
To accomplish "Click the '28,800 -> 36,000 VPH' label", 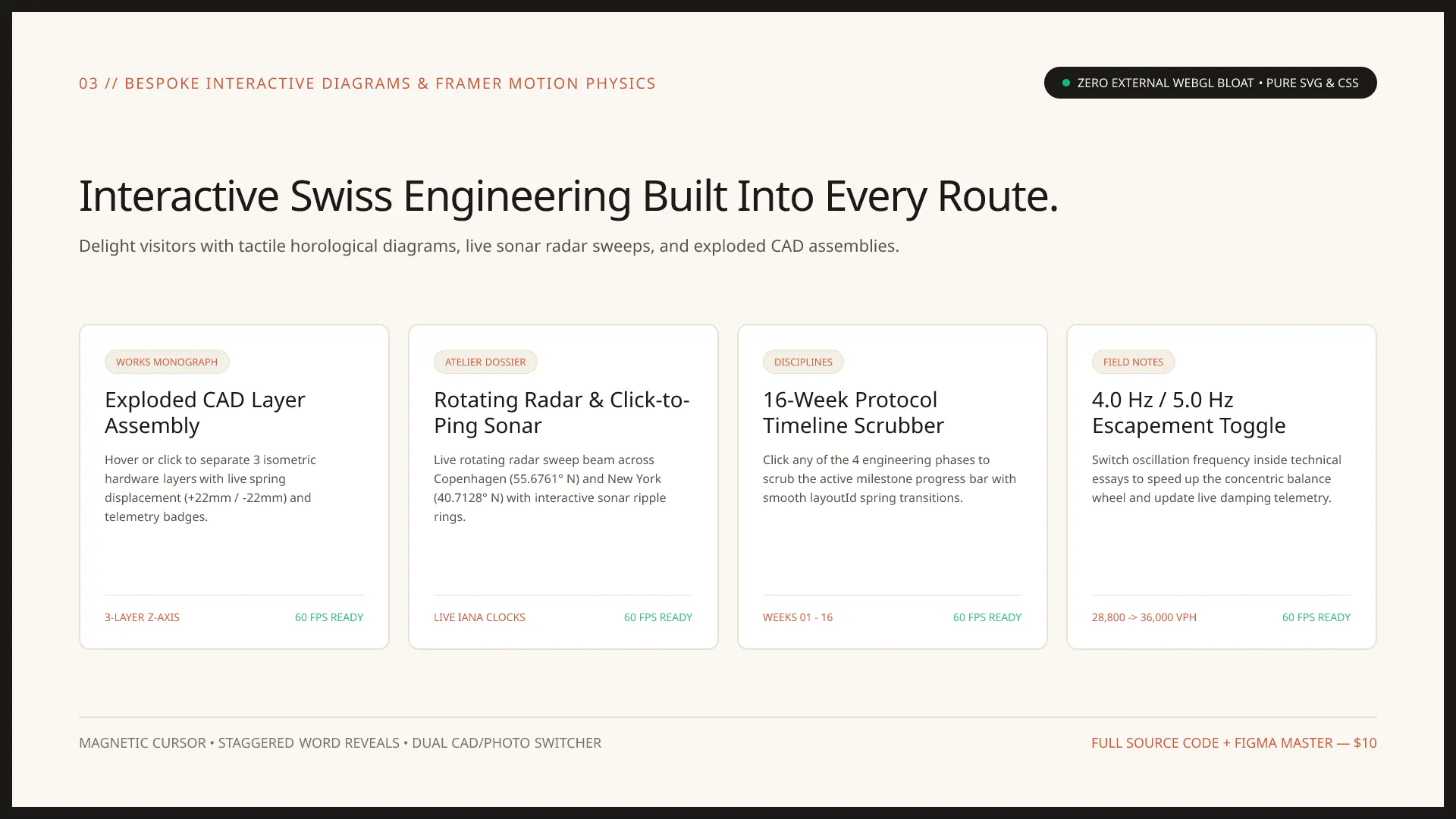I will (x=1144, y=617).
